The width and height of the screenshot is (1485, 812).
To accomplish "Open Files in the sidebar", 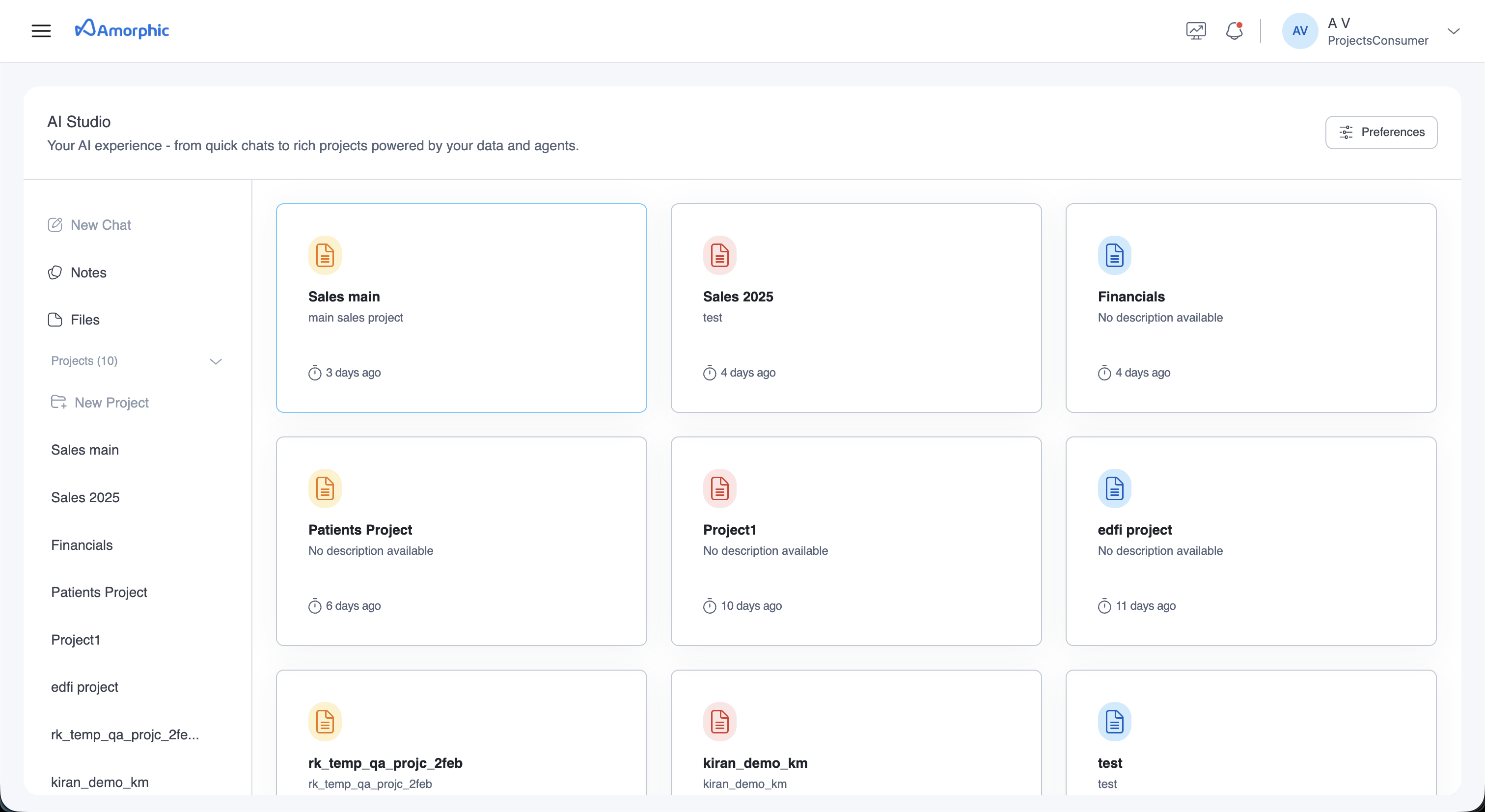I will click(85, 320).
